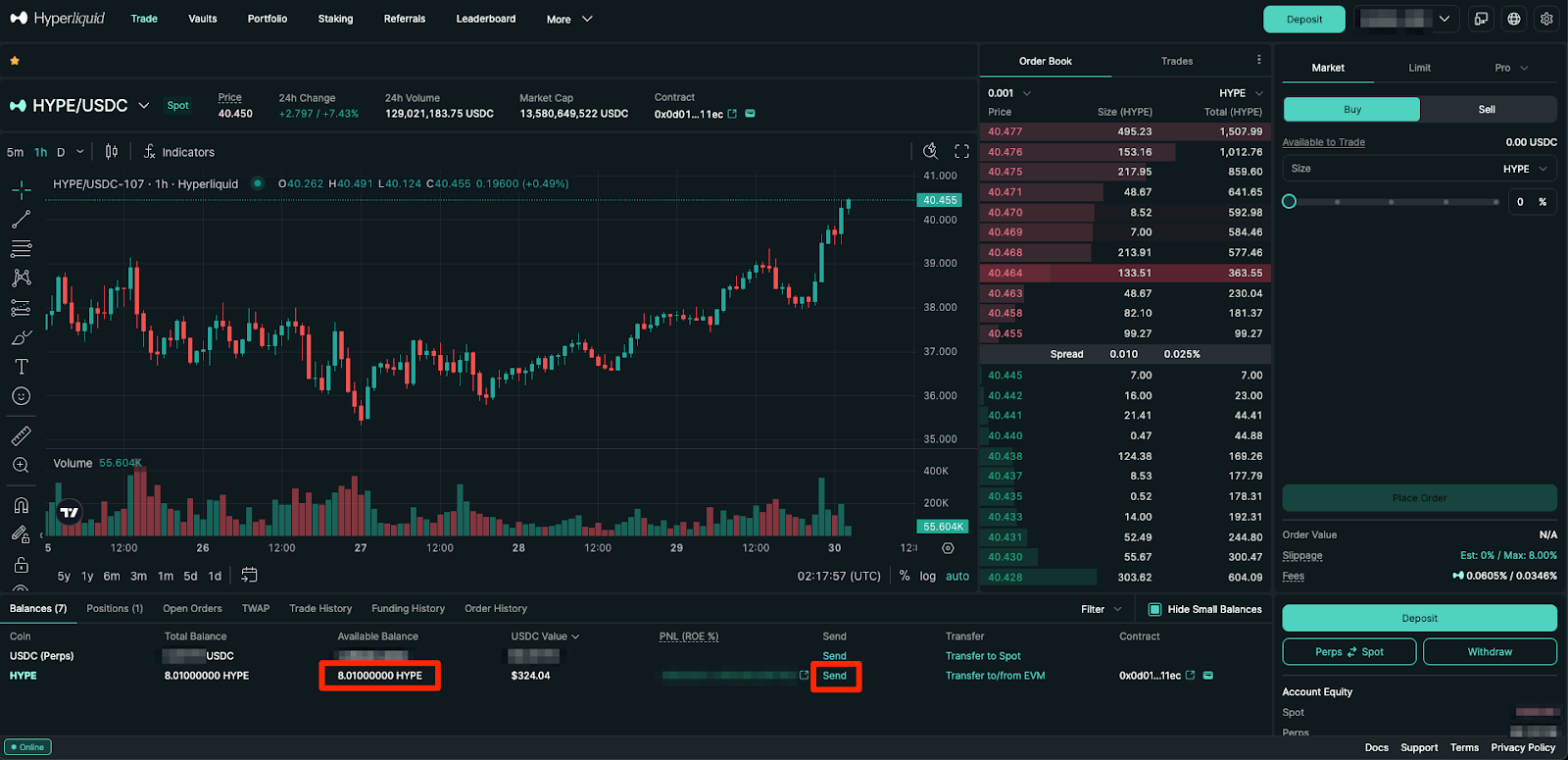The width and height of the screenshot is (1568, 760).
Task: Click the device/app icon beside the globe
Action: click(x=1481, y=19)
